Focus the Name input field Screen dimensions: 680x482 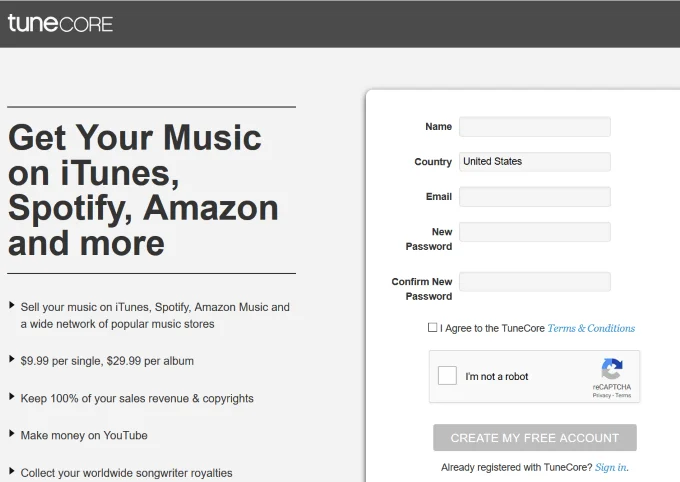[x=535, y=127]
